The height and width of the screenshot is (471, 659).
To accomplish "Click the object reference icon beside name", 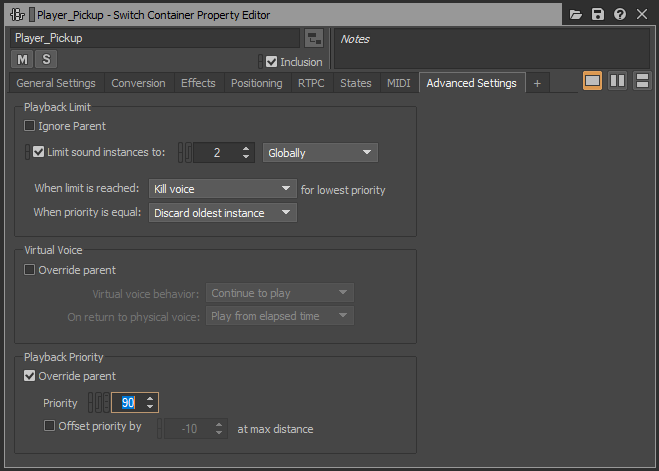I will pyautogui.click(x=314, y=38).
